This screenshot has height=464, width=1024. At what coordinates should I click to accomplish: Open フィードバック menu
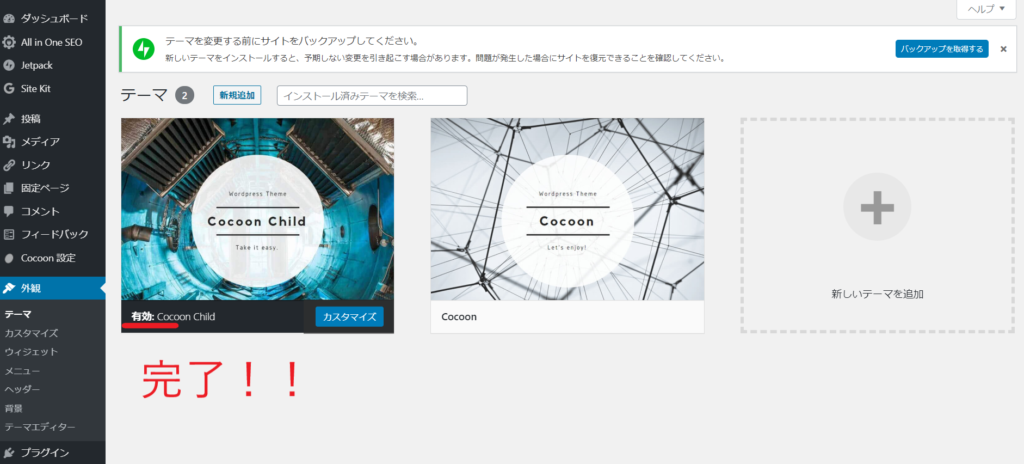(53, 234)
